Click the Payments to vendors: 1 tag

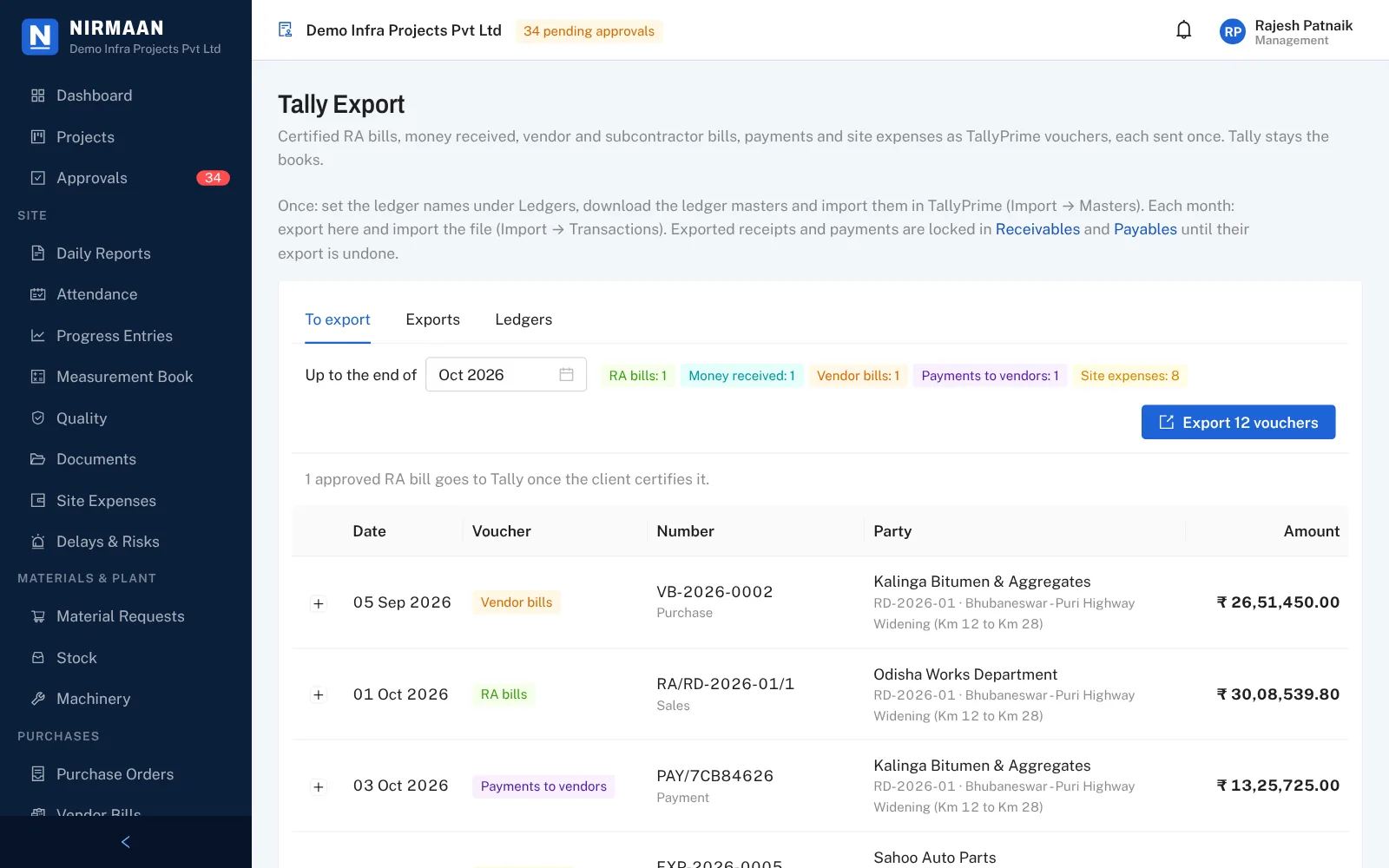(x=990, y=376)
